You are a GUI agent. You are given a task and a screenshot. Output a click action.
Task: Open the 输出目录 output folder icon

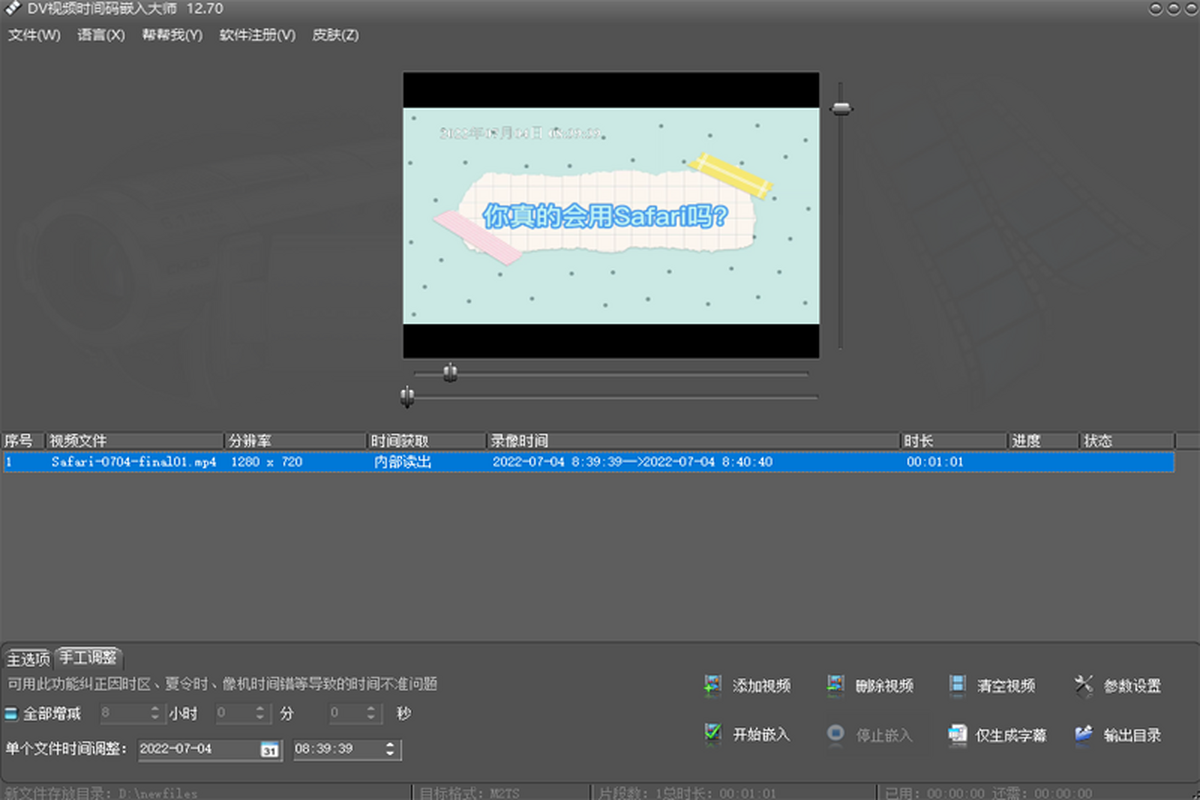point(1084,734)
